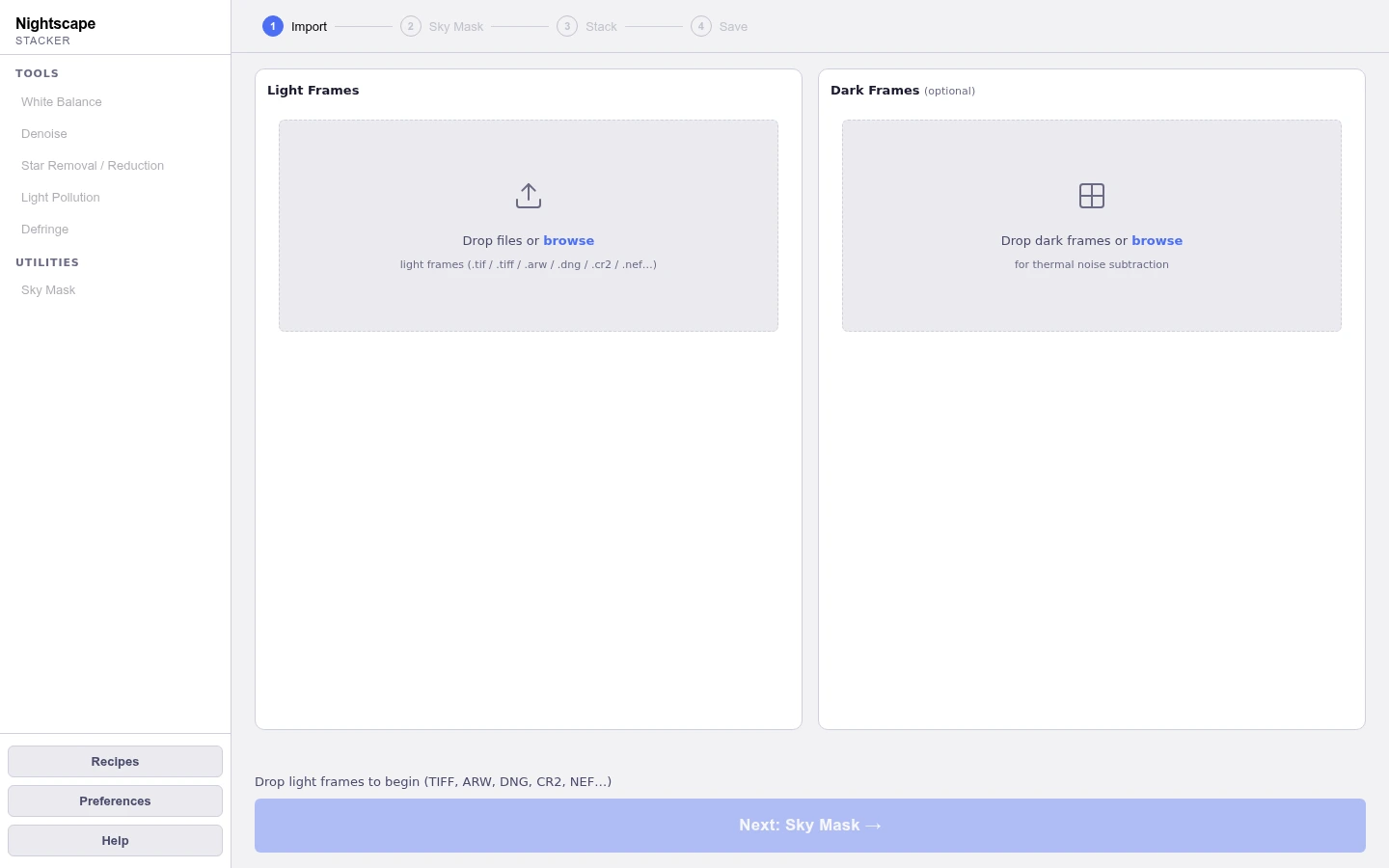Click the light frames file formats hint
1389x868 pixels.
529,265
